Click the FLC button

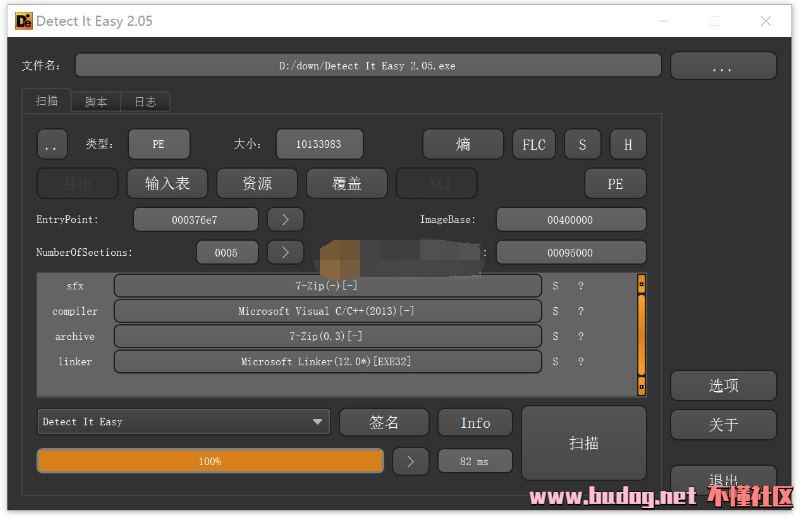tap(534, 145)
